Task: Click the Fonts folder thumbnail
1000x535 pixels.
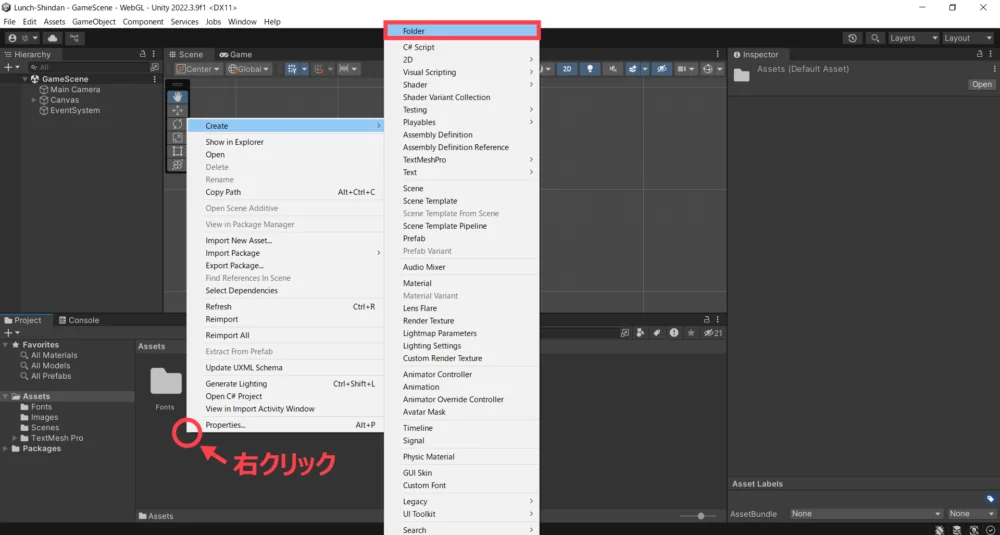Action: (x=166, y=381)
